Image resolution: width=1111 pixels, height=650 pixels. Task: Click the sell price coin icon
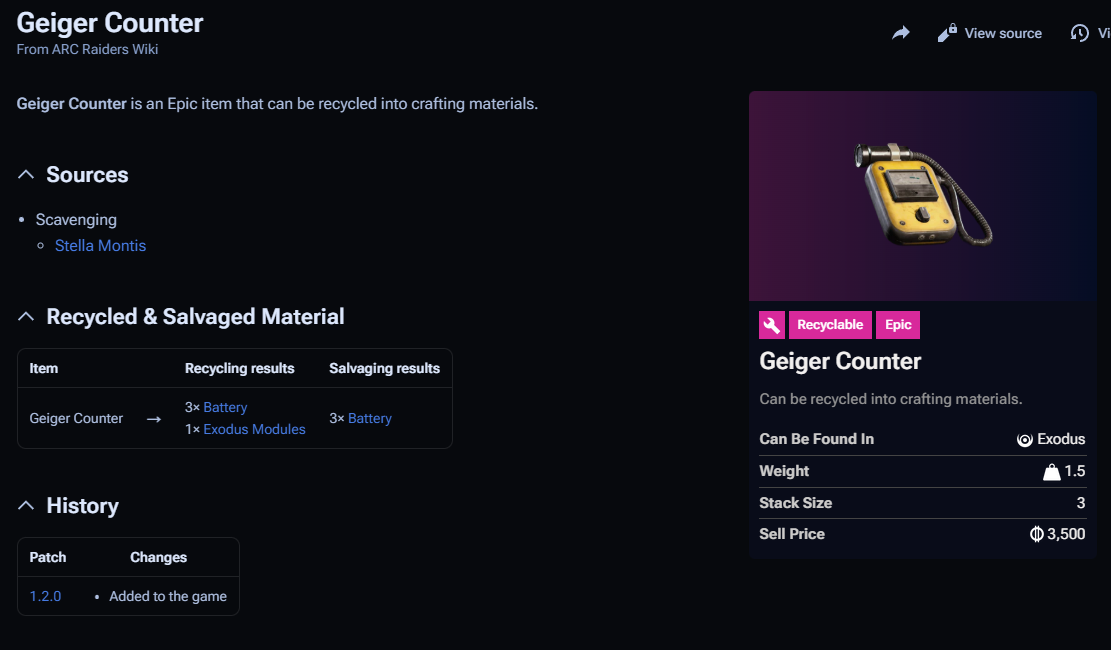coord(1037,534)
